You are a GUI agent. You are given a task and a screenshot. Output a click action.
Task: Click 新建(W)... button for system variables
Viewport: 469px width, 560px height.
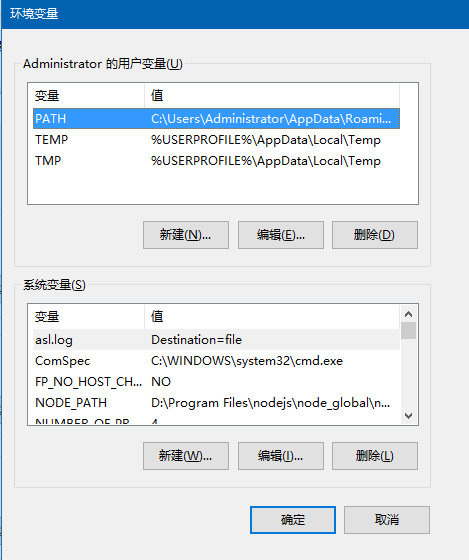(x=186, y=456)
